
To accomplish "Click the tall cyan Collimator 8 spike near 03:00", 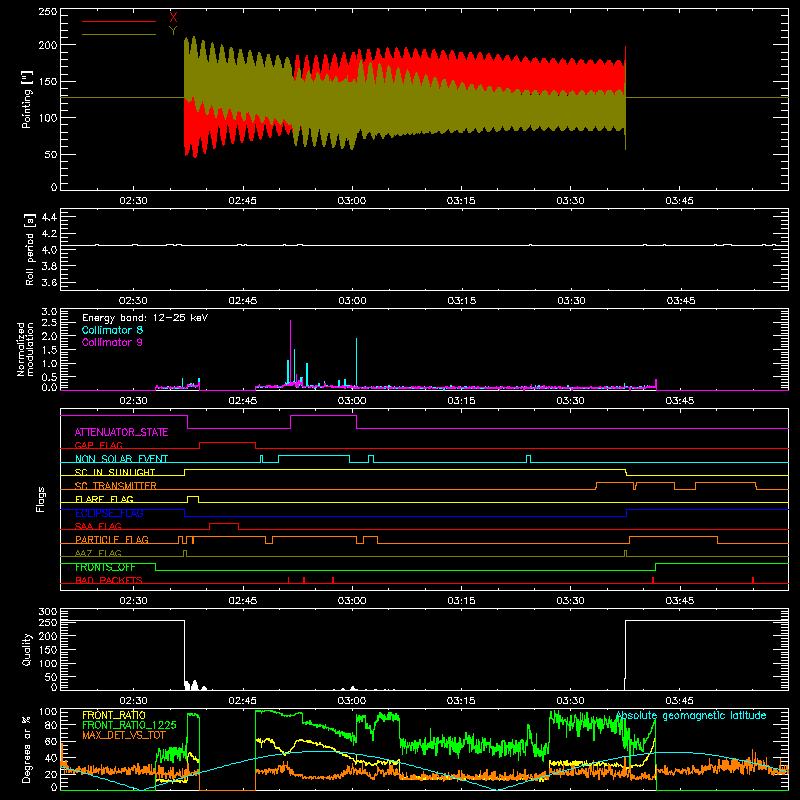I will tap(356, 362).
